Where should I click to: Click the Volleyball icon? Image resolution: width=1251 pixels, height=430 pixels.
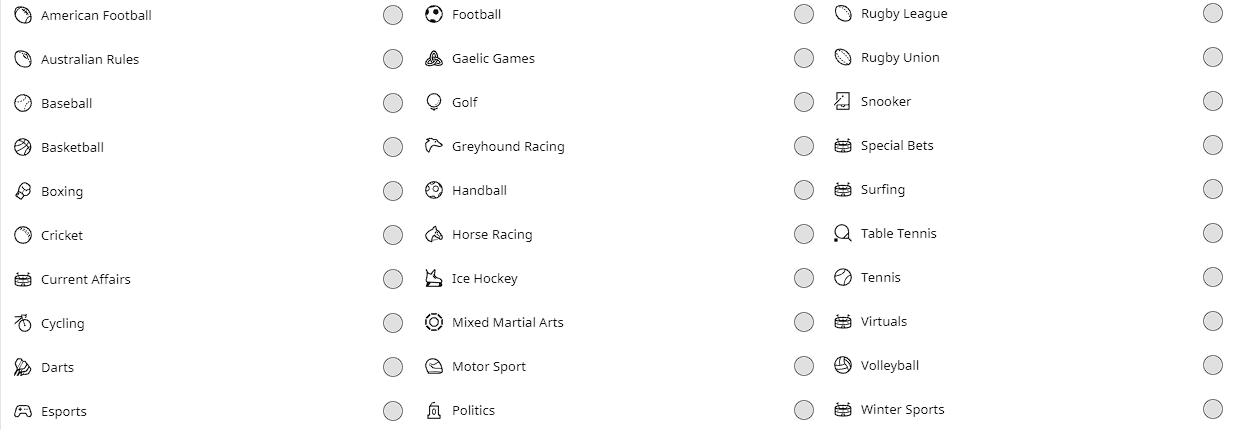click(x=842, y=365)
